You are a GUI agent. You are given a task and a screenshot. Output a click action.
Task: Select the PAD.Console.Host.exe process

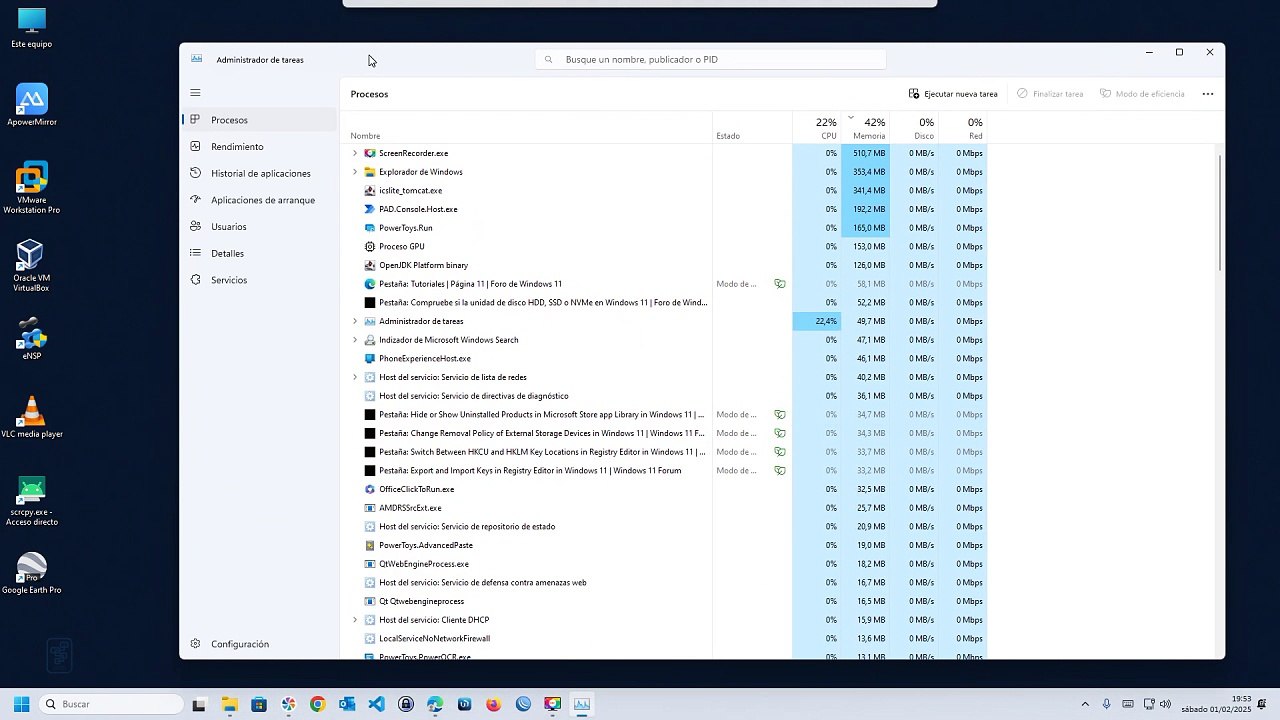tap(665, 209)
